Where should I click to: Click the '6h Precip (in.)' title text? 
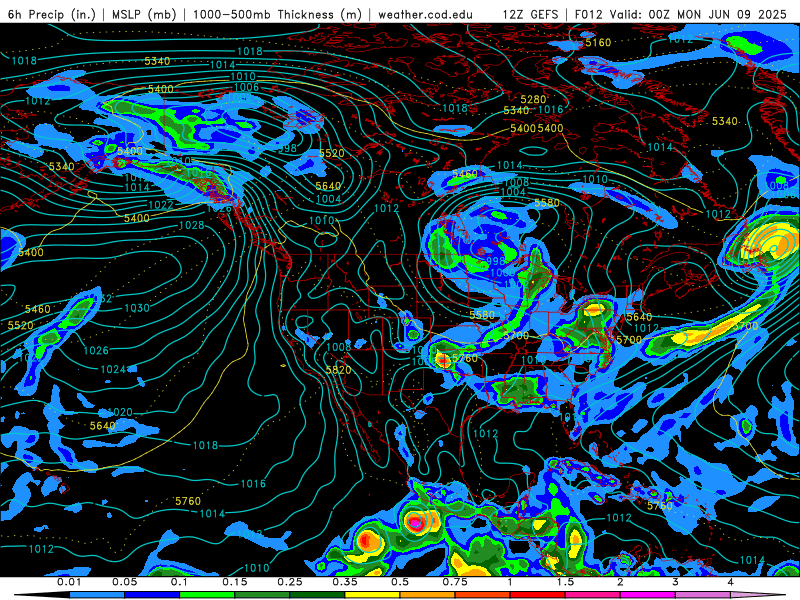(52, 14)
